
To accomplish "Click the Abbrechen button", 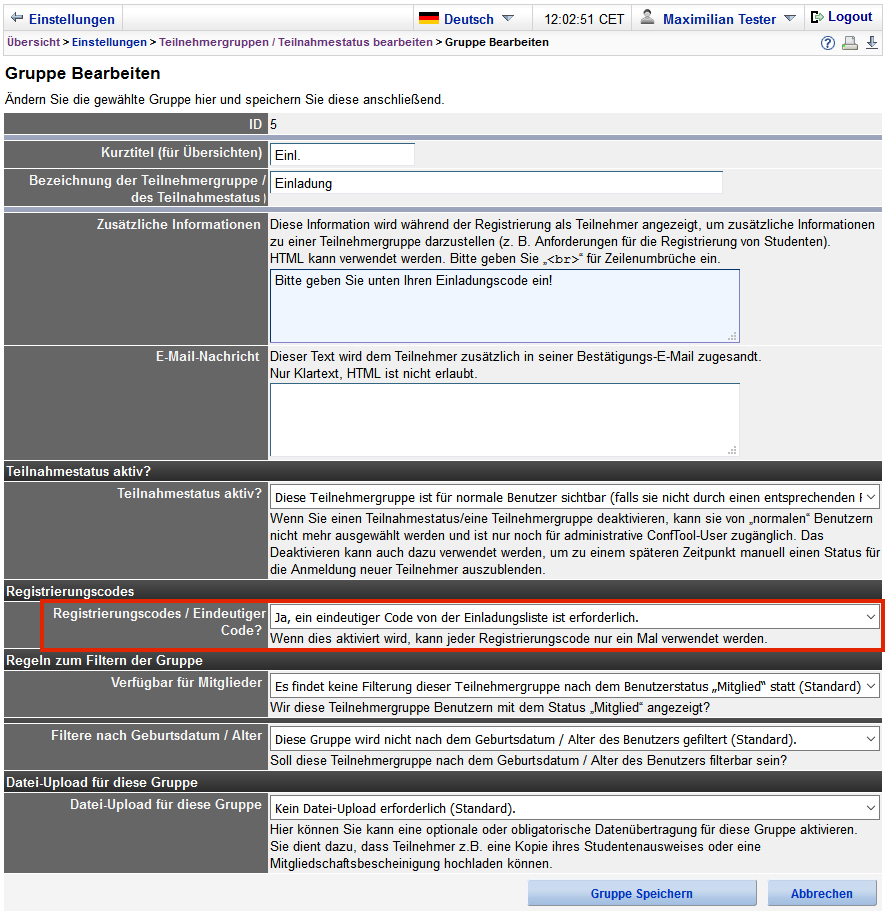I will coord(821,893).
